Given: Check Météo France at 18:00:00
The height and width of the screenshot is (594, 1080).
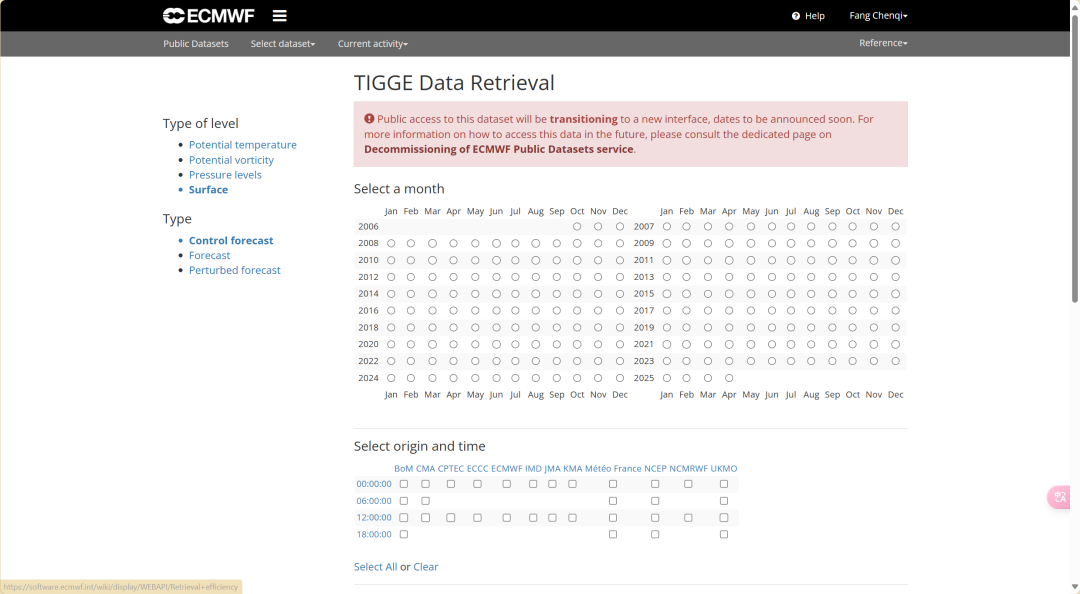Looking at the screenshot, I should [x=613, y=535].
